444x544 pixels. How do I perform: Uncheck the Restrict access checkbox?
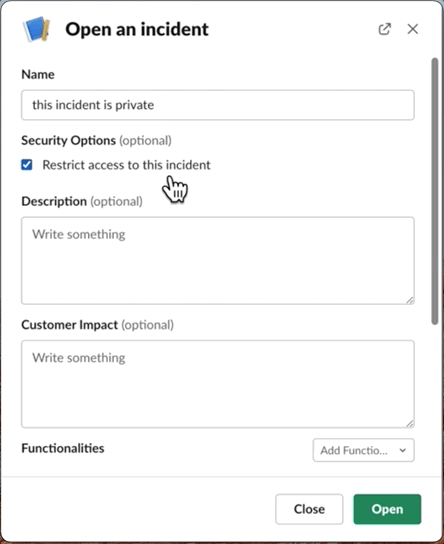pos(27,165)
